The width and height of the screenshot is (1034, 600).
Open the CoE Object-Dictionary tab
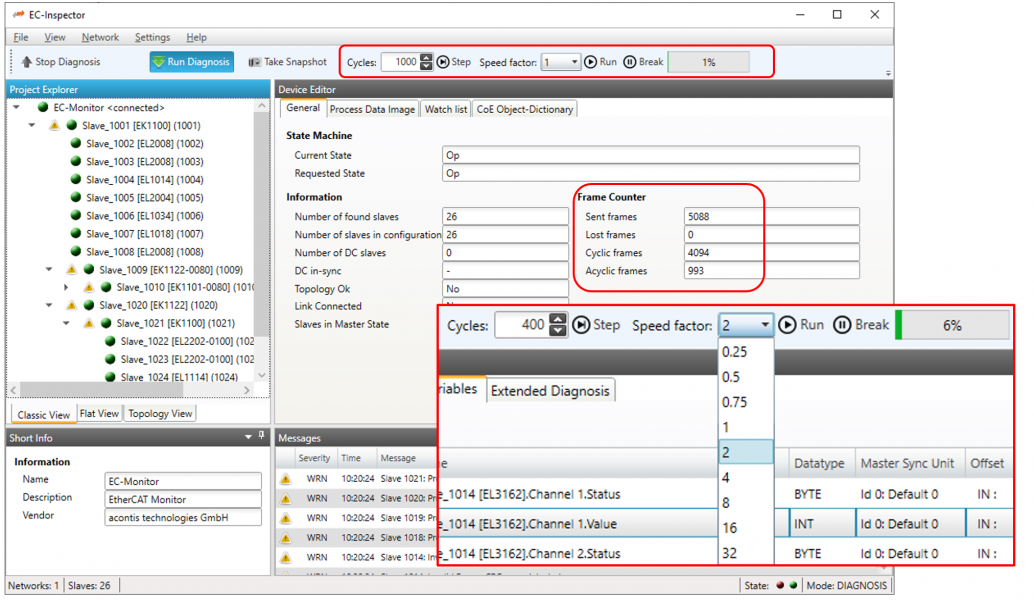524,109
